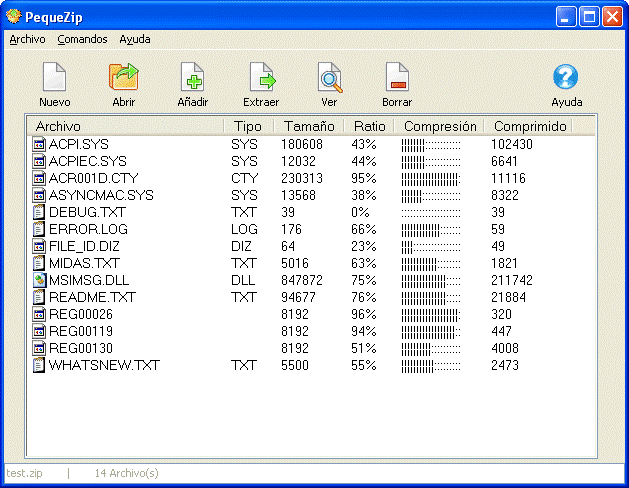Select the ACPI.SYS file name
The width and height of the screenshot is (629, 488).
coord(79,144)
